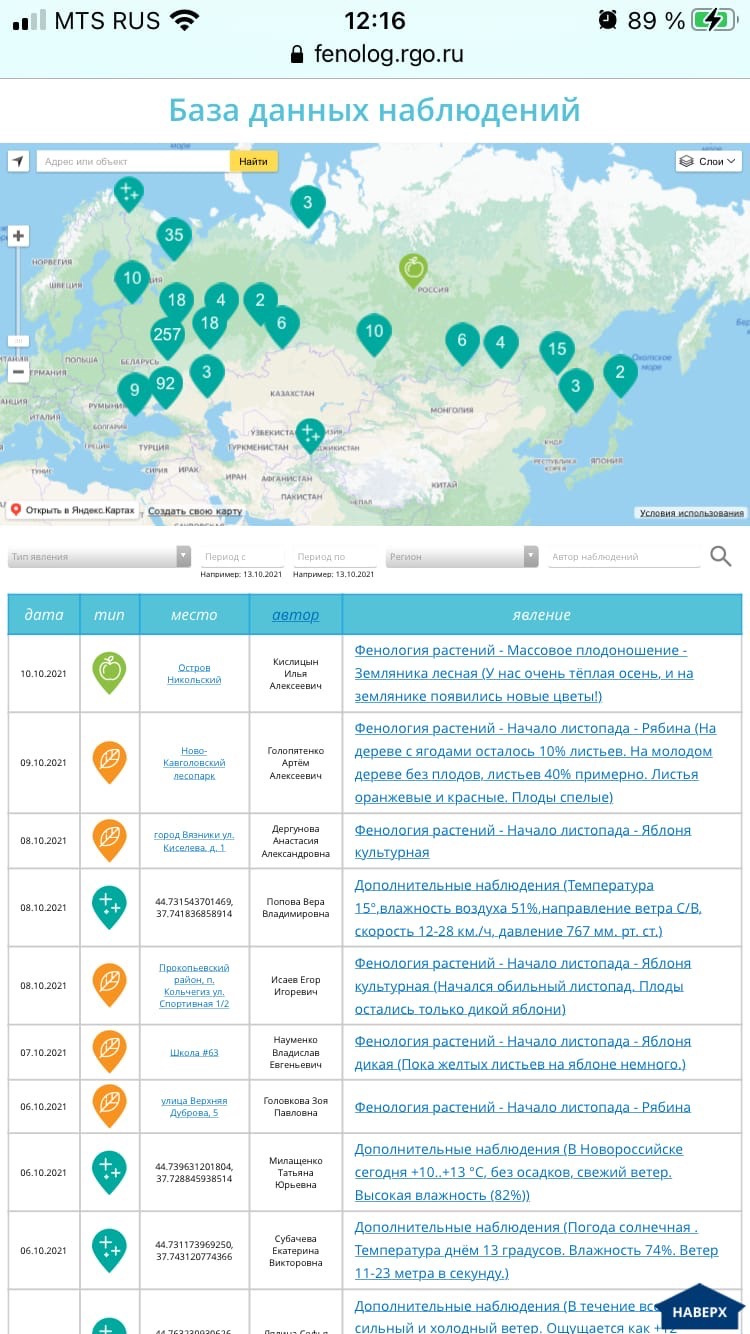Click date cell 09.10.2021

(x=44, y=763)
